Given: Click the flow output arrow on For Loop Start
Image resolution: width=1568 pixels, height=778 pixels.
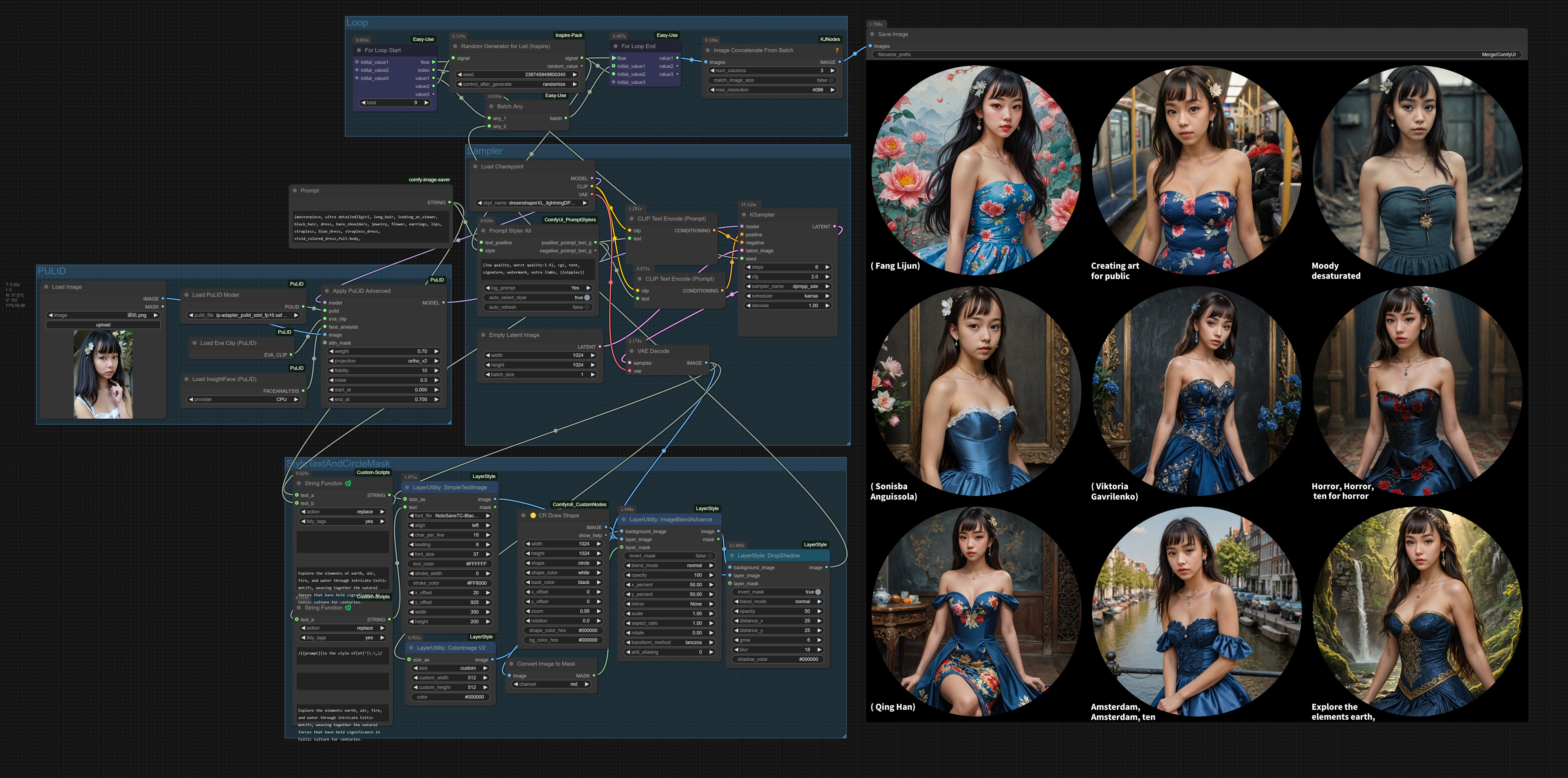Looking at the screenshot, I should [433, 62].
